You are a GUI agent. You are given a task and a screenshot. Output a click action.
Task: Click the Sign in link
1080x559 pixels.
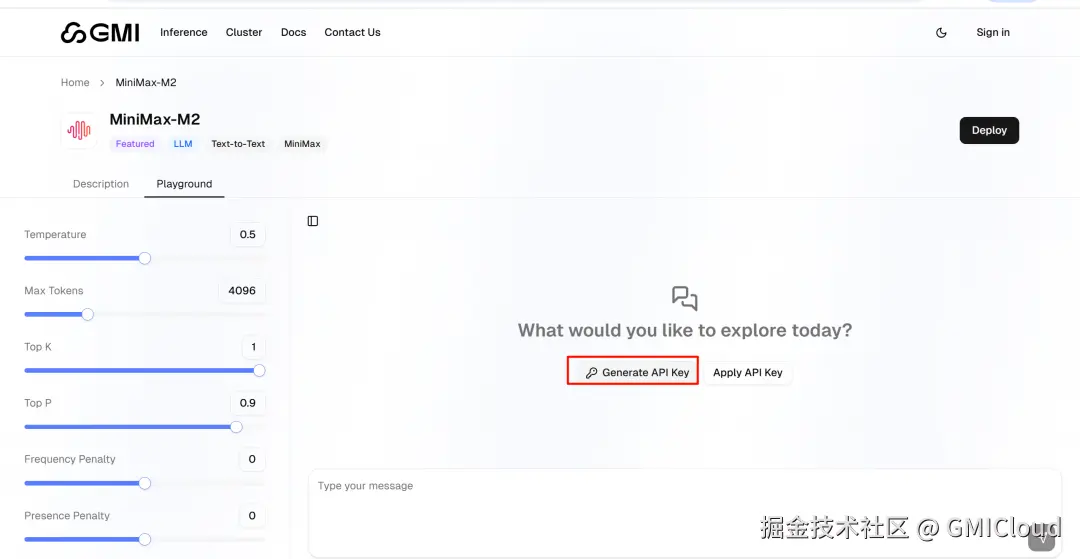[993, 32]
